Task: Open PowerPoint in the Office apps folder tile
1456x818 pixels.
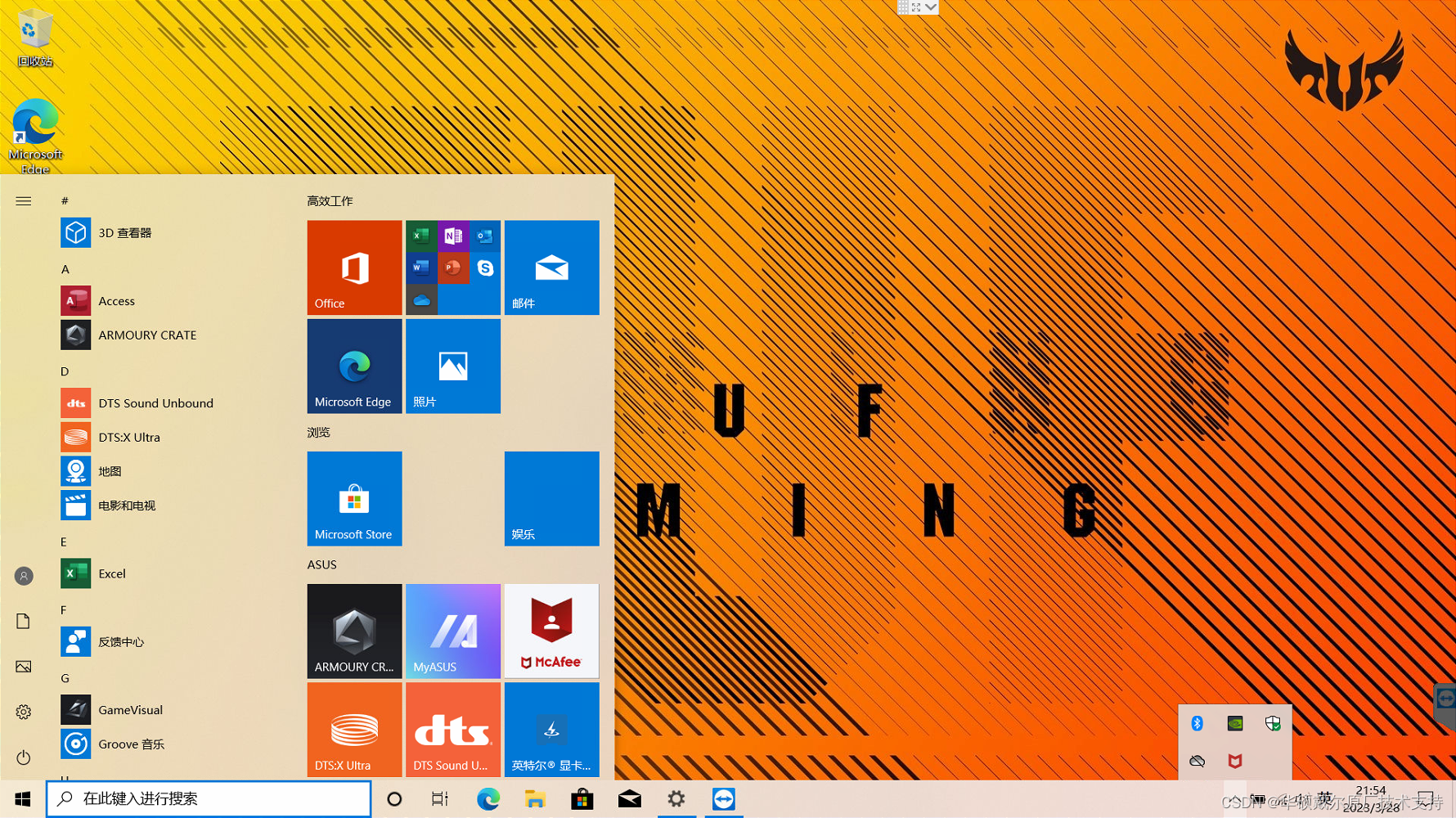Action: click(453, 267)
